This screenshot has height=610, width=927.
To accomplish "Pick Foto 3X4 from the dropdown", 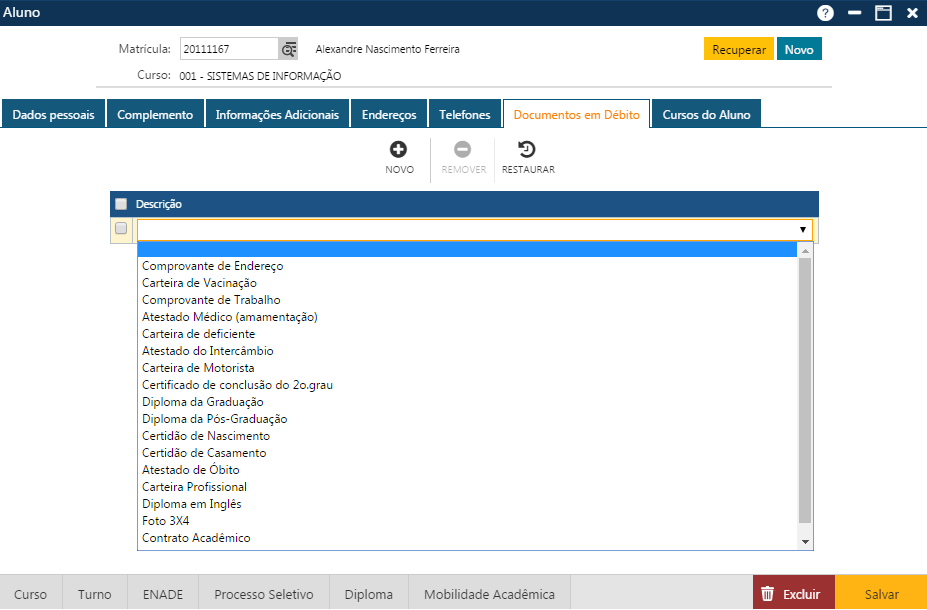I will (166, 521).
